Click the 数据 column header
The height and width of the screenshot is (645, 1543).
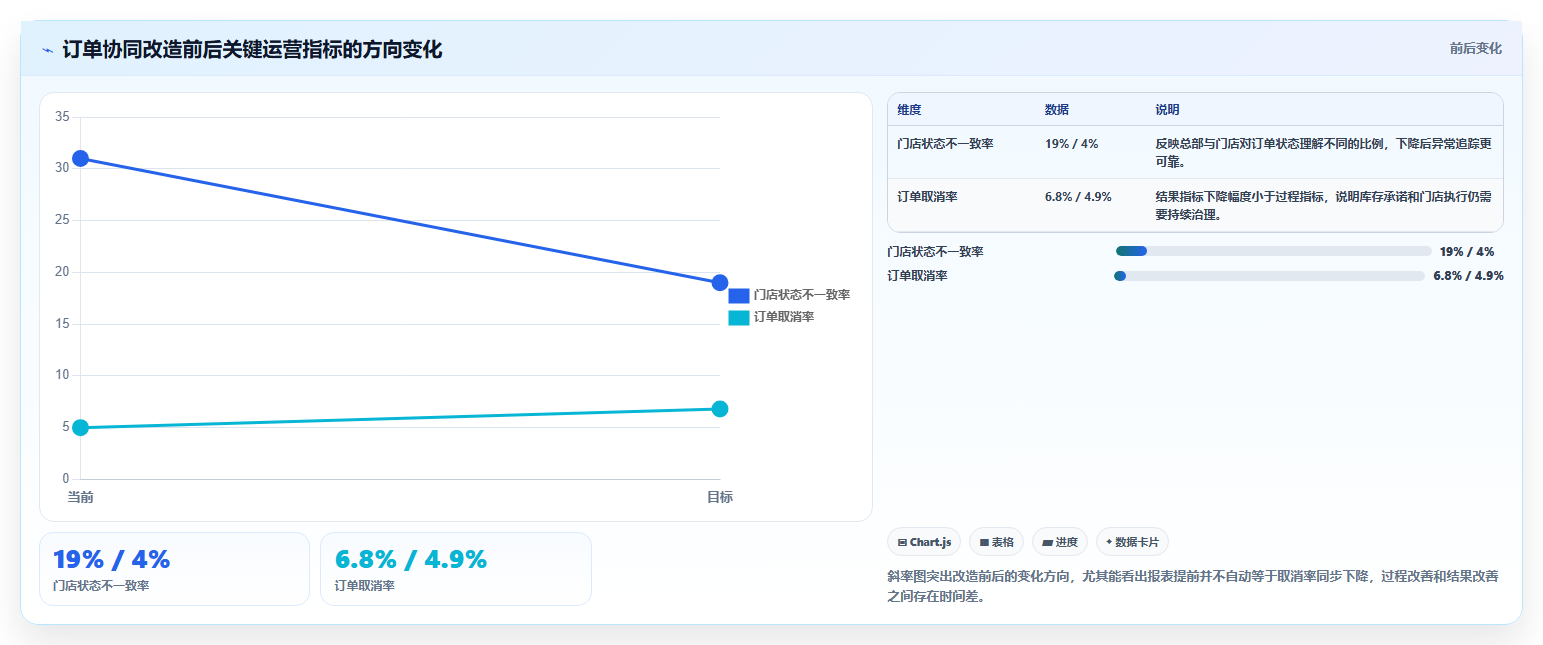(x=1057, y=109)
